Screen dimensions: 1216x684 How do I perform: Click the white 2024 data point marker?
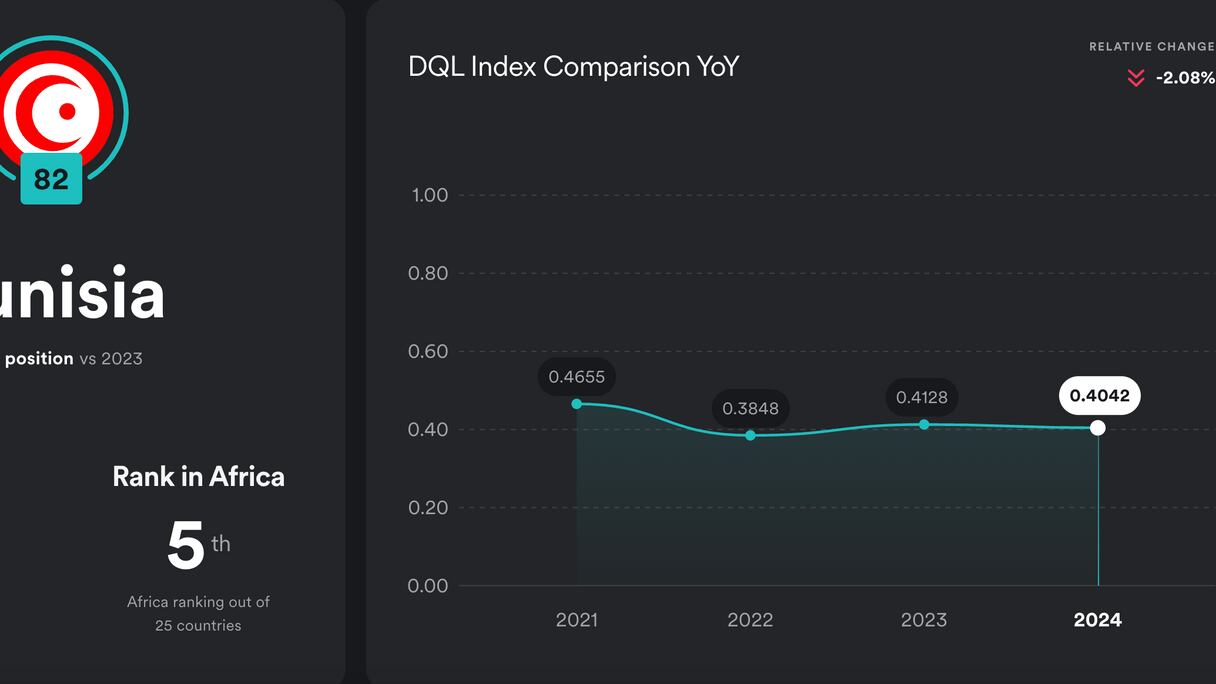click(x=1098, y=428)
